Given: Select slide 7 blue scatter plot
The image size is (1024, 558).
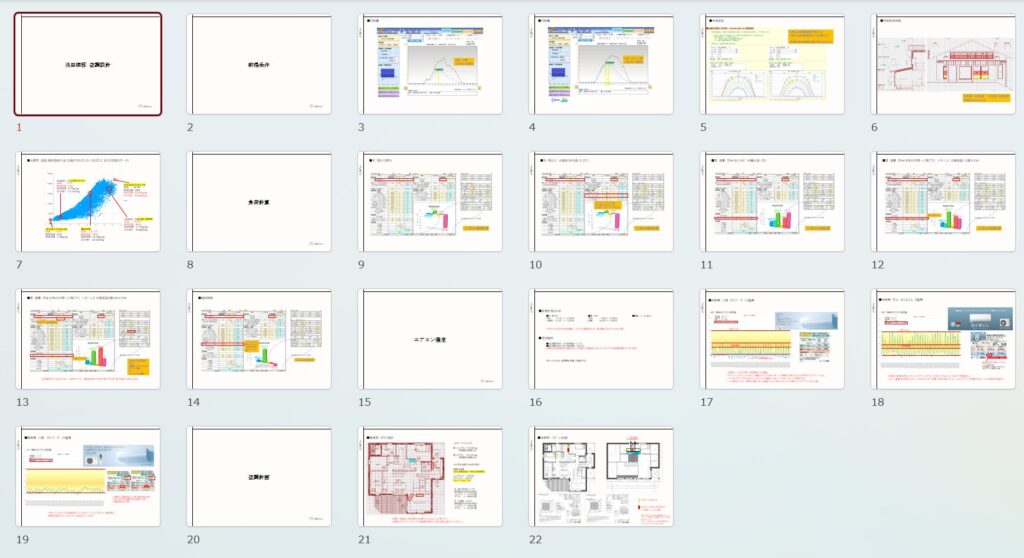Looking at the screenshot, I should [x=88, y=202].
